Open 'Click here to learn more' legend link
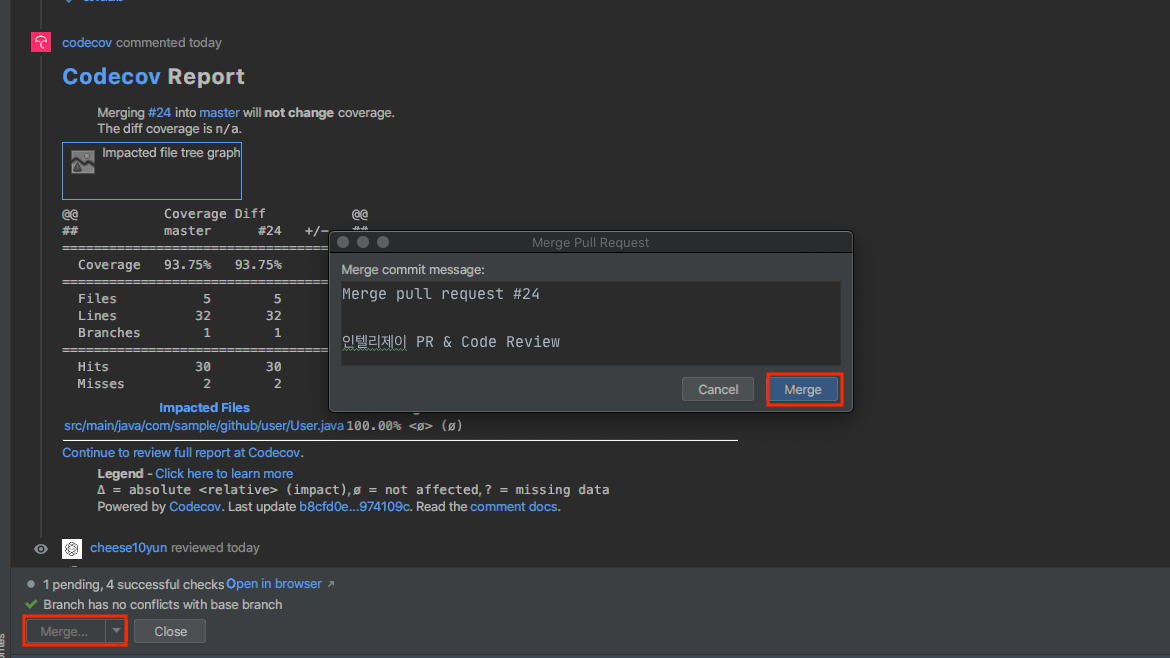The width and height of the screenshot is (1170, 658). pos(224,474)
